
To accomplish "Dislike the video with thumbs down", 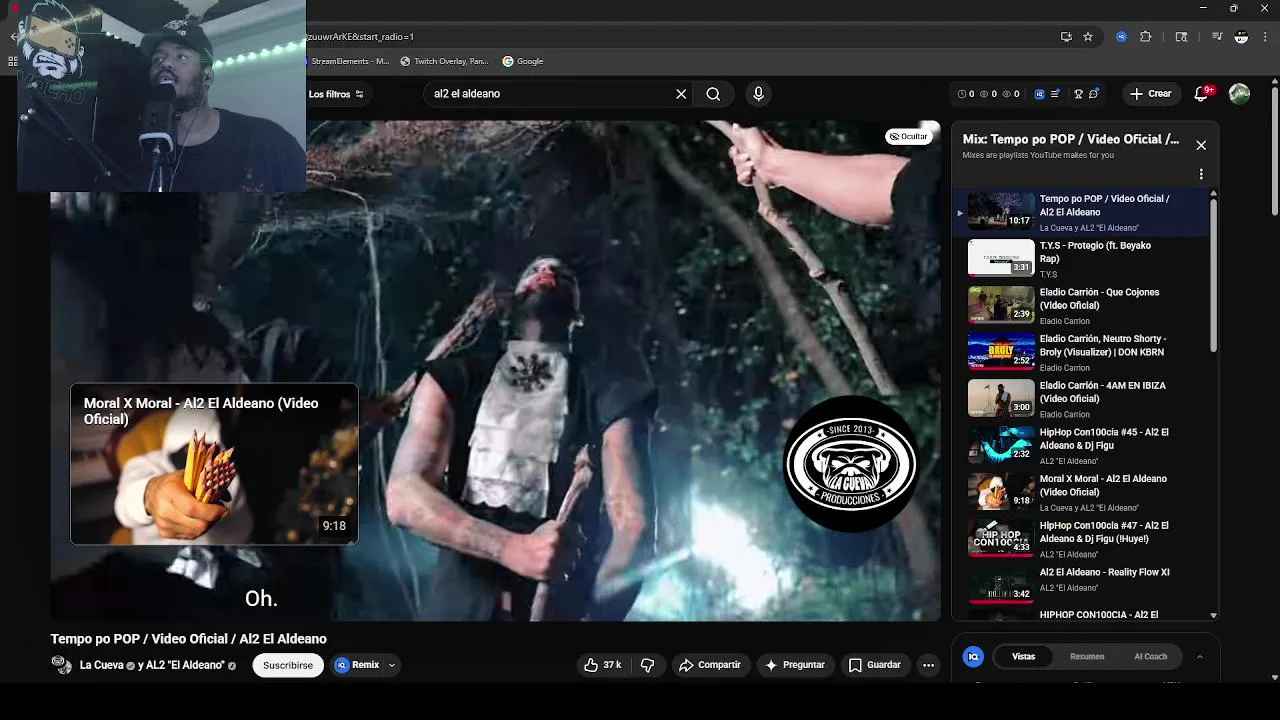I will 647,665.
